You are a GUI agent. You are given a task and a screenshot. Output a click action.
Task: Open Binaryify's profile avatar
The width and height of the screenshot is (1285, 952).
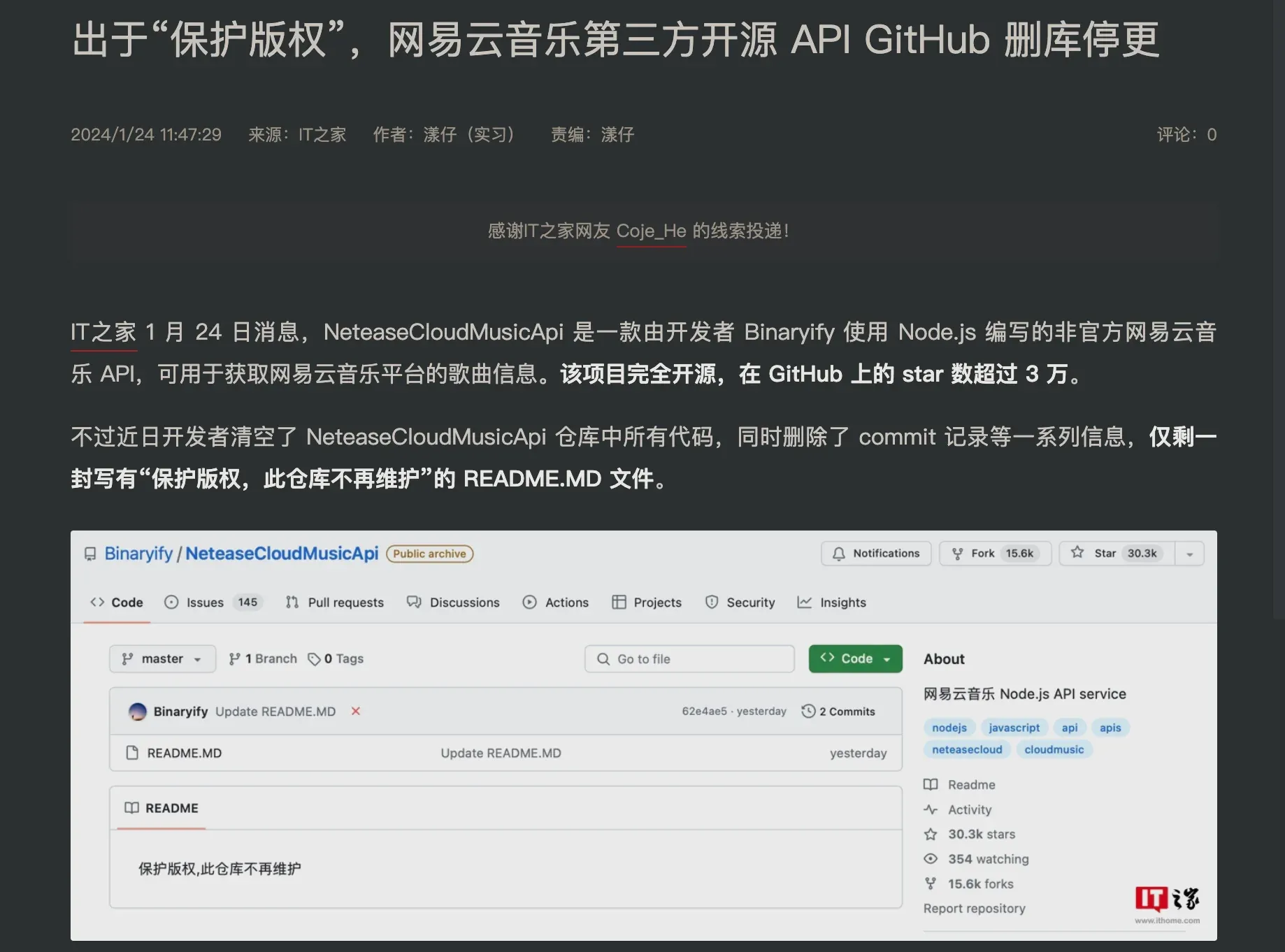pos(137,711)
